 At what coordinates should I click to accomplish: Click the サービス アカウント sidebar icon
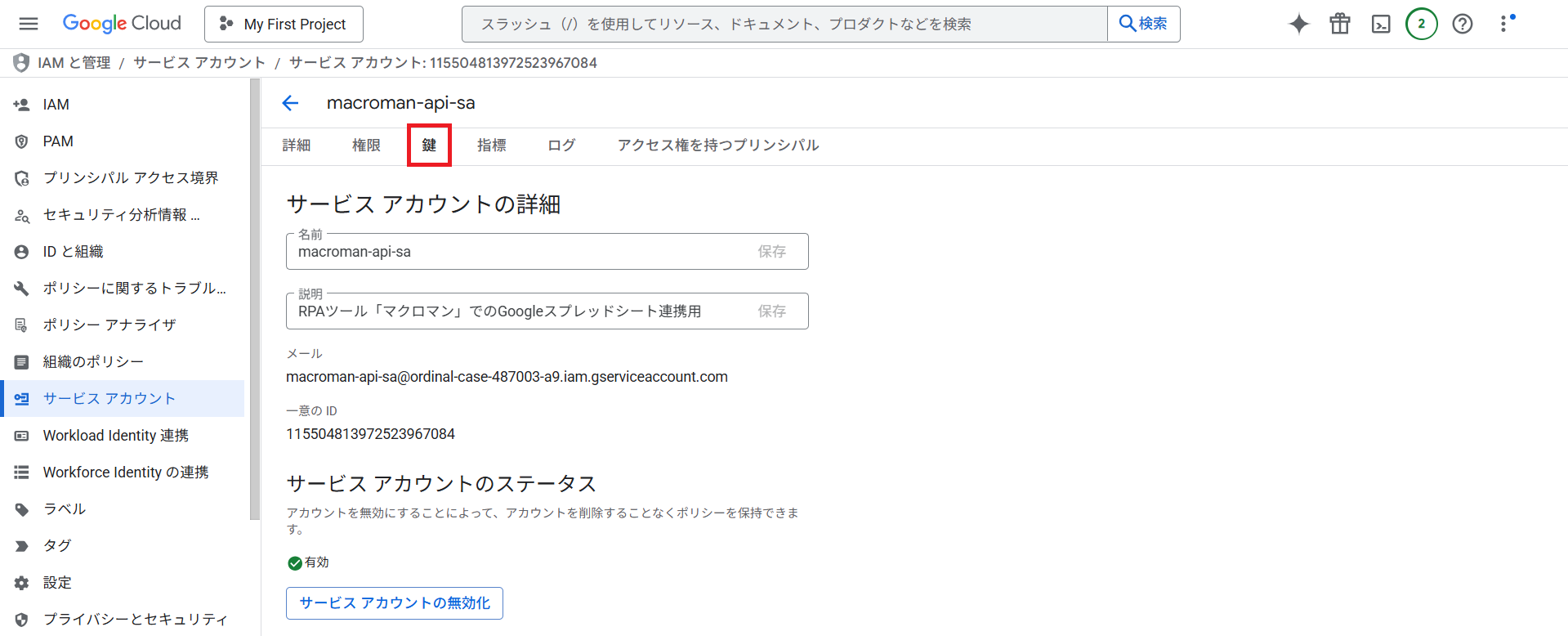click(22, 399)
